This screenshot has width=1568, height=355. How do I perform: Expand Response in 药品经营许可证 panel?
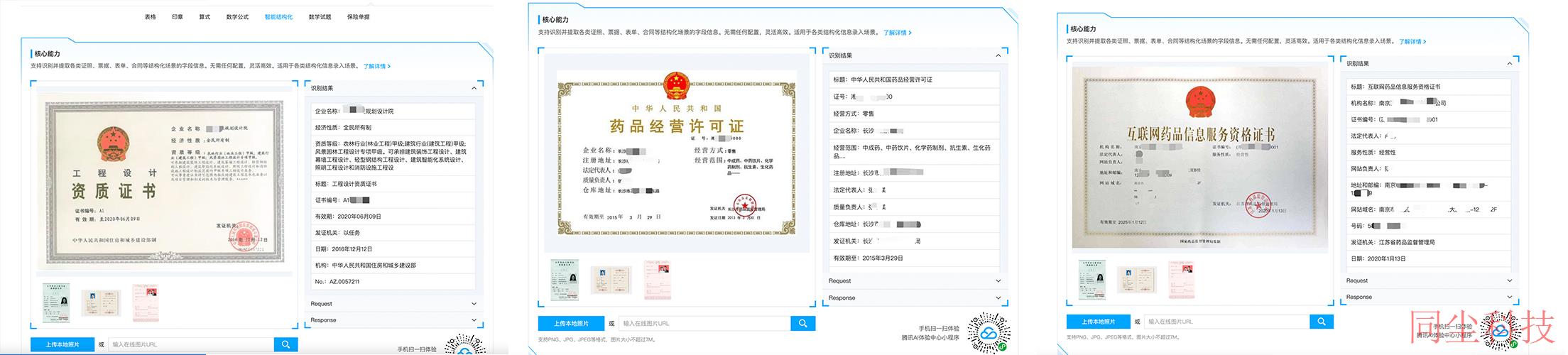point(998,298)
